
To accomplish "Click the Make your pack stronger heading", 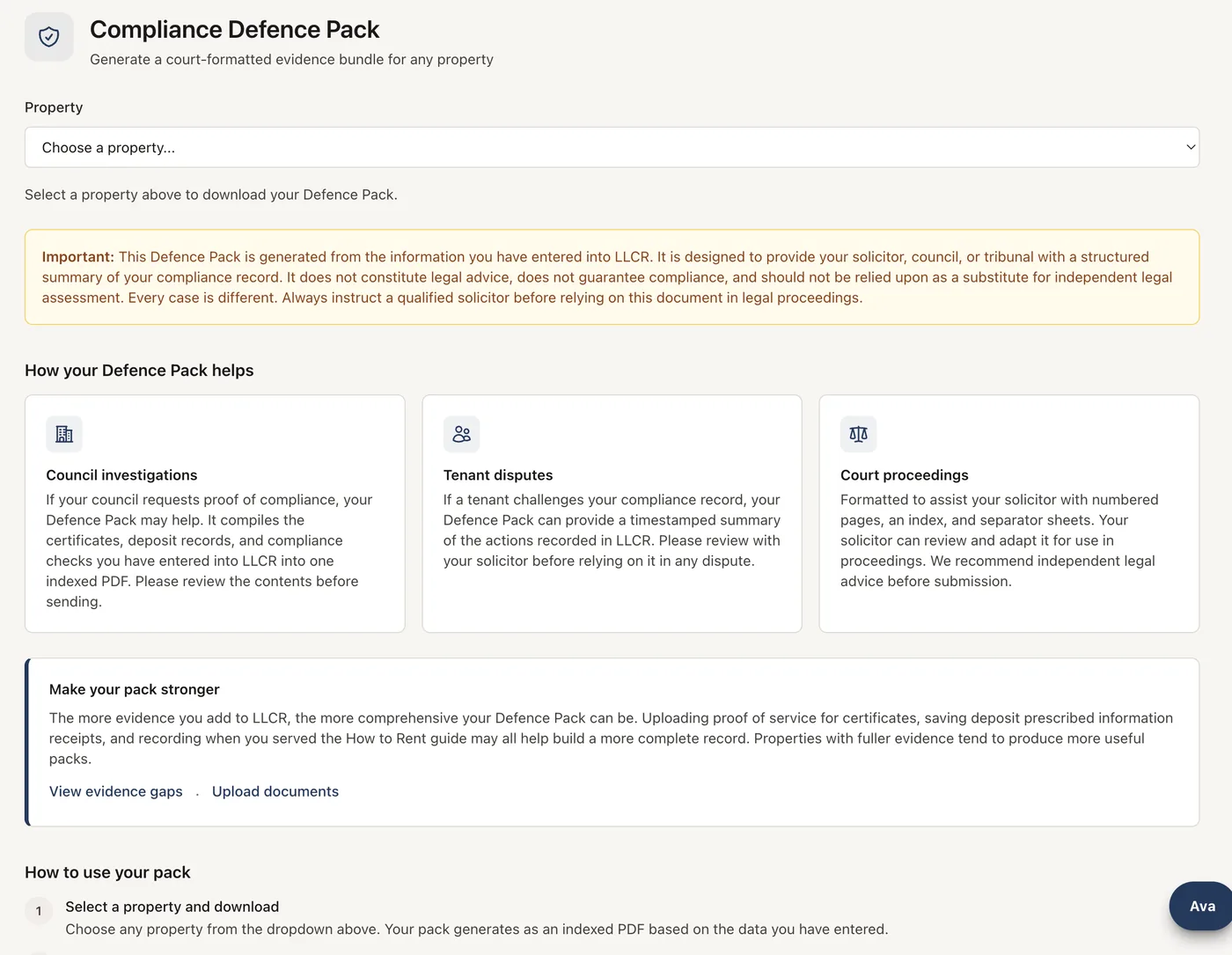I will [x=135, y=689].
